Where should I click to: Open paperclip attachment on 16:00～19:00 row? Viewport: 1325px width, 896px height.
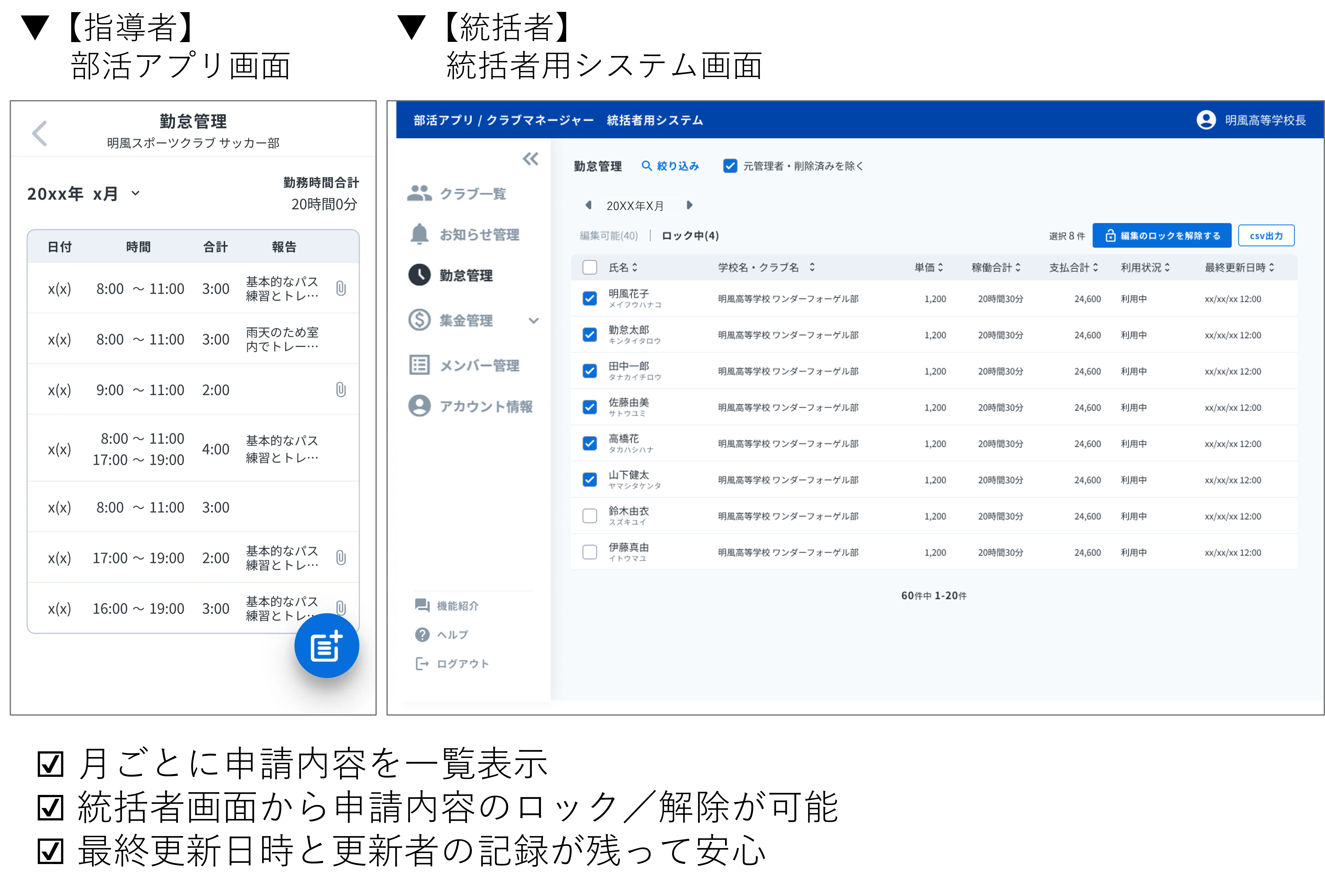[341, 607]
